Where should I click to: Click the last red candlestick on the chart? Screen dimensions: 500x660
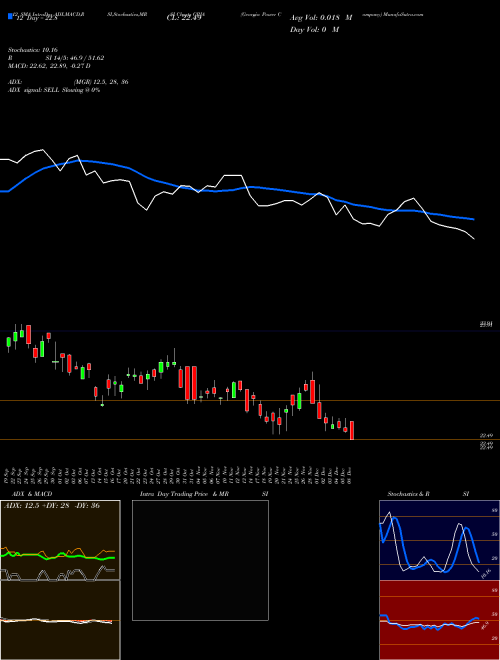(x=351, y=430)
